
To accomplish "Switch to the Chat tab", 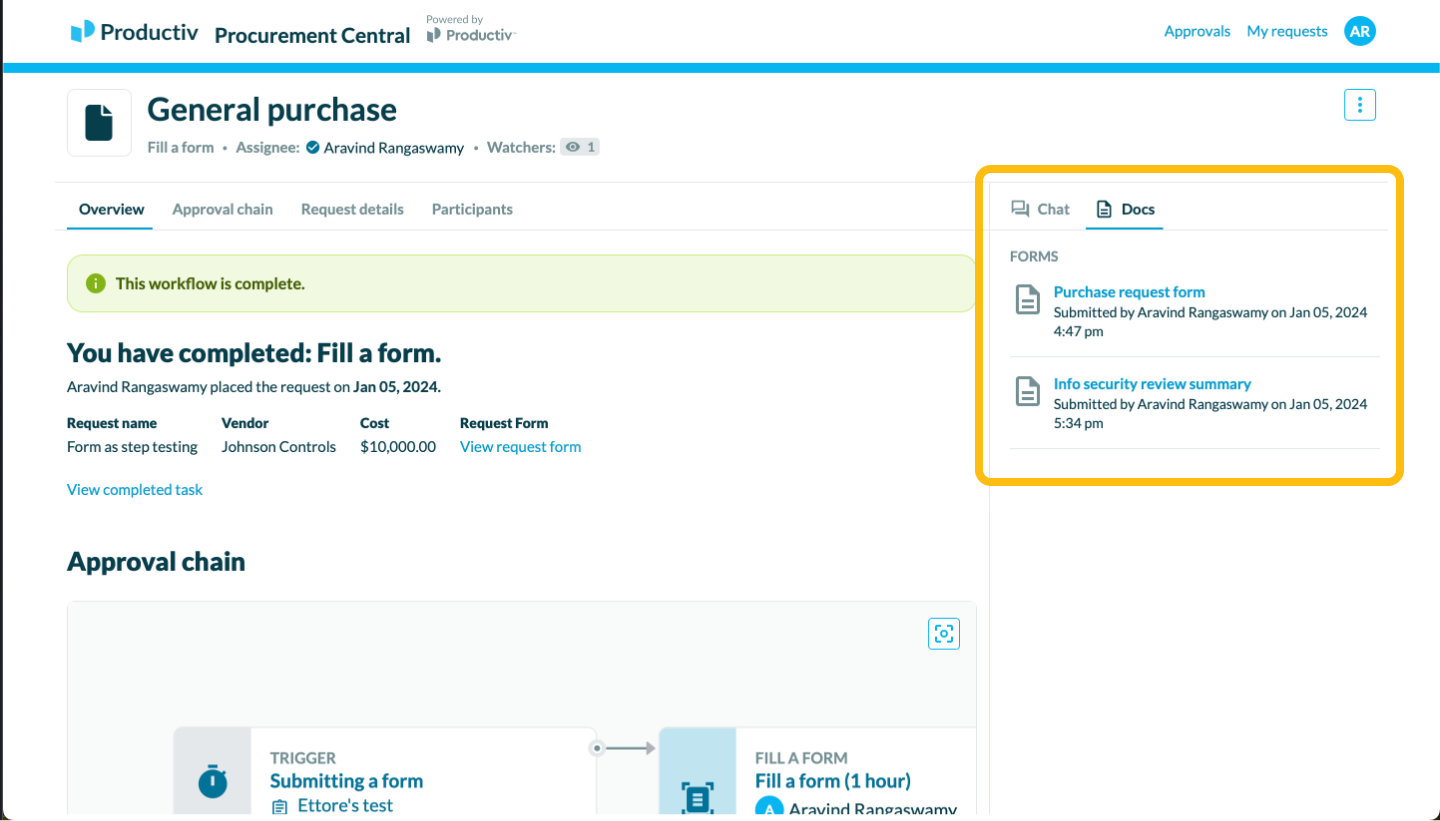I will pyautogui.click(x=1040, y=209).
